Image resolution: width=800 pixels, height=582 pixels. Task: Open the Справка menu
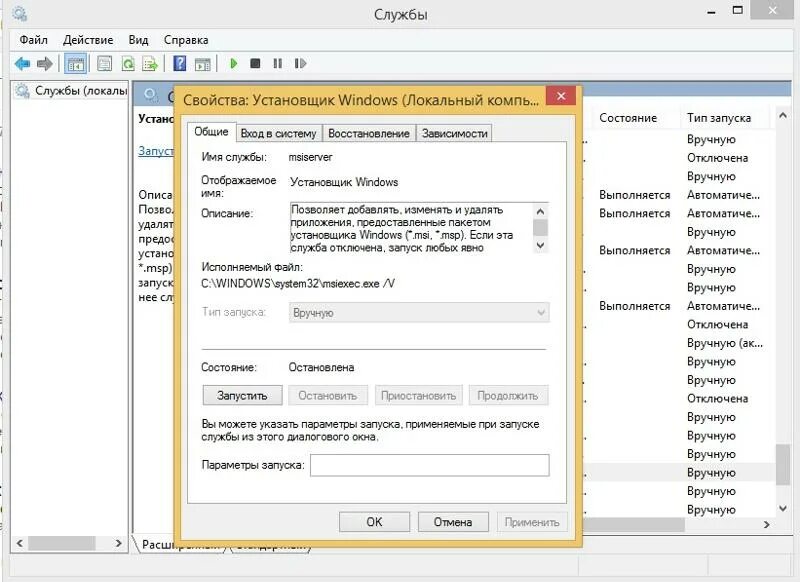click(186, 40)
